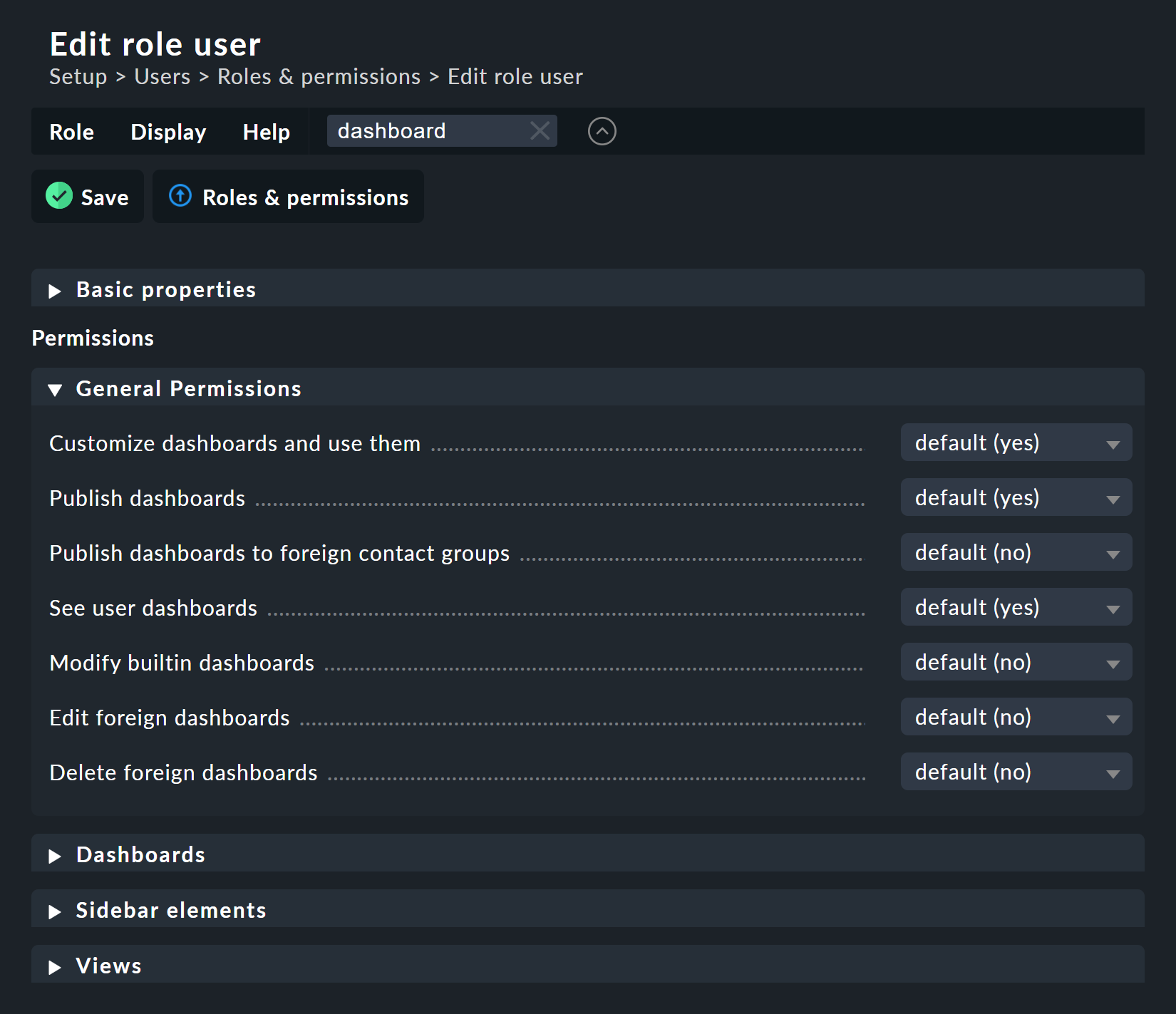This screenshot has height=1014, width=1176.
Task: Open the Edit foreign dashboards dropdown
Action: point(1016,717)
